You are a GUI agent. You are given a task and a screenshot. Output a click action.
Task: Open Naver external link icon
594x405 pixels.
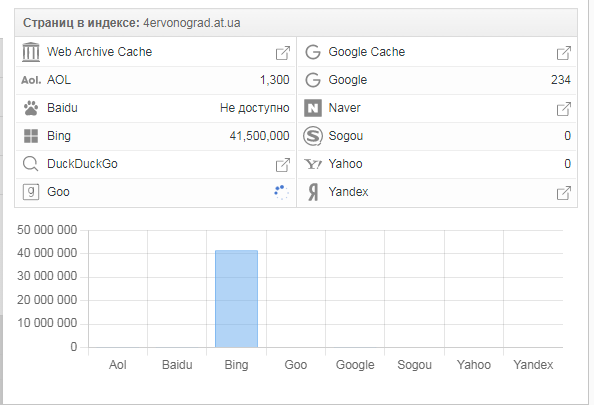click(564, 109)
